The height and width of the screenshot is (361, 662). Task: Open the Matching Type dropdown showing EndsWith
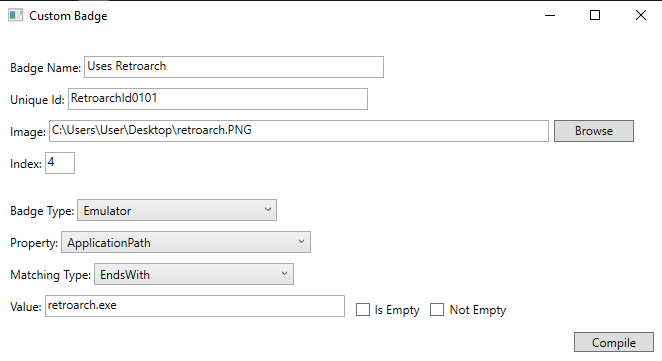pyautogui.click(x=194, y=274)
